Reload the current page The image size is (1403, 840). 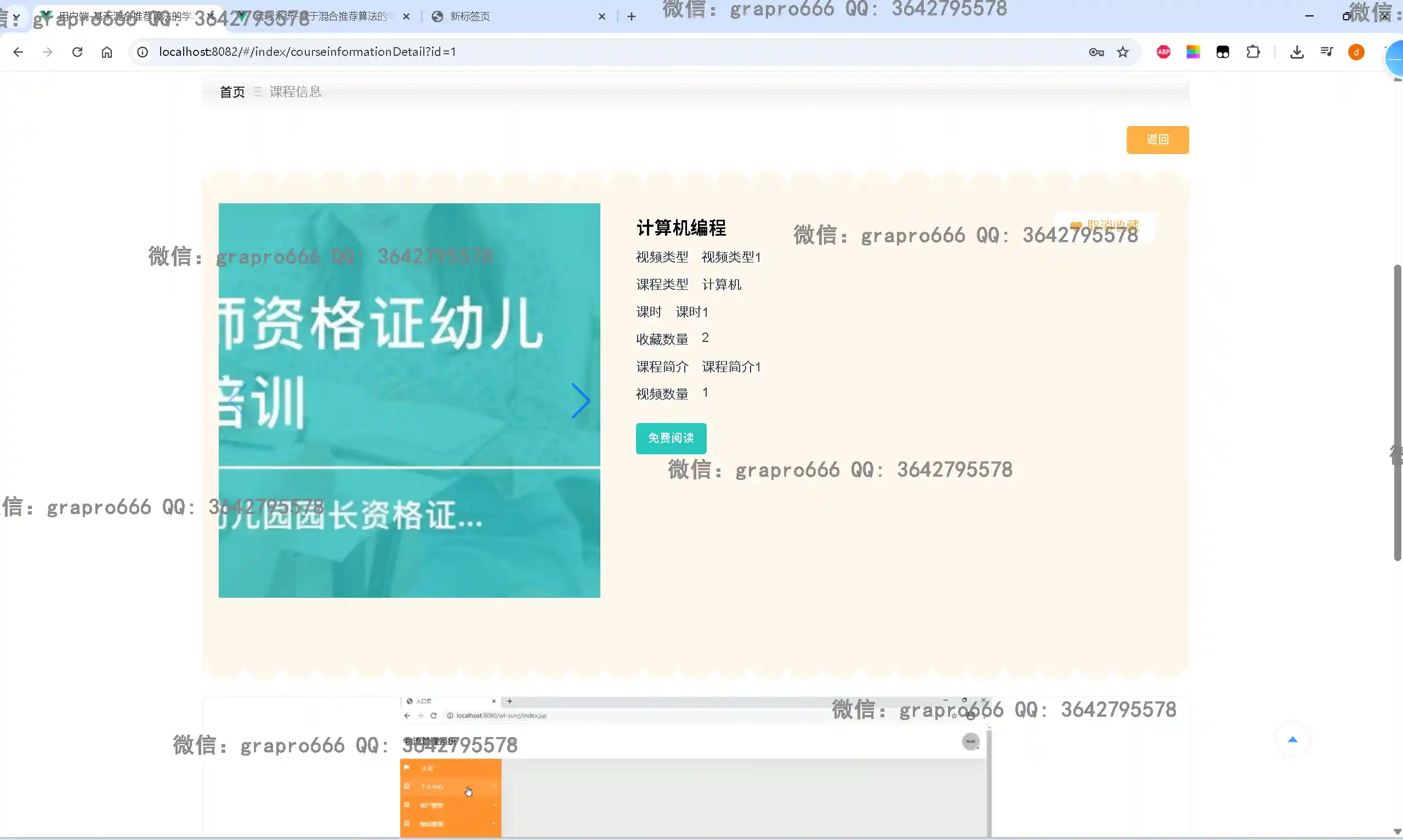pos(77,52)
